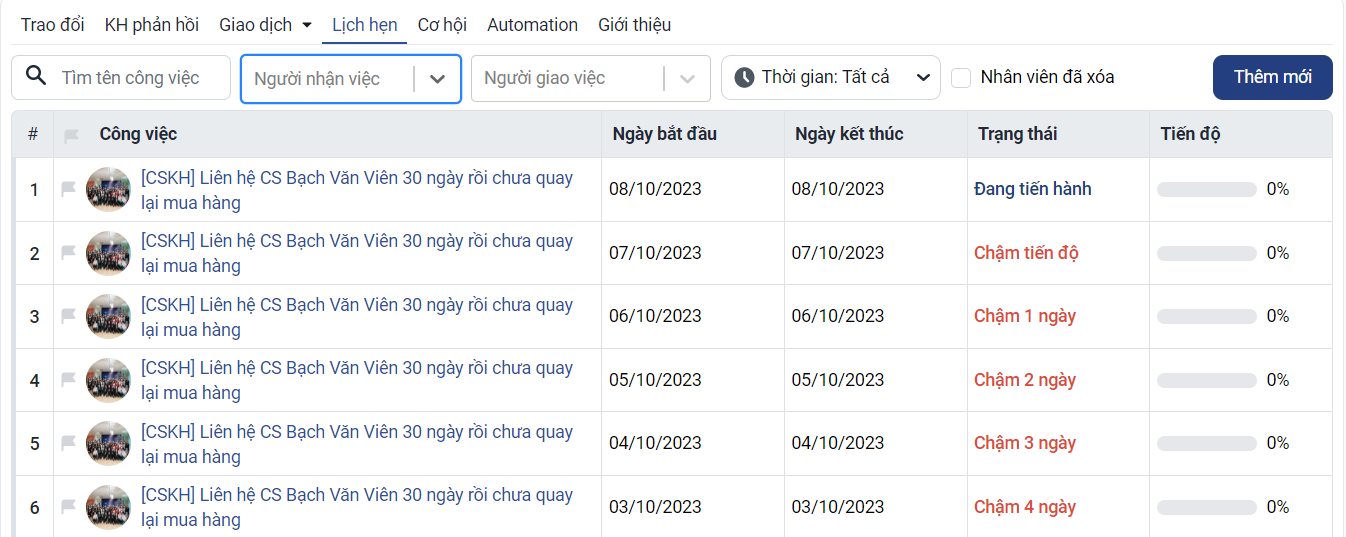Click the avatar thumbnail in row 2
1346x537 pixels.
(x=108, y=253)
